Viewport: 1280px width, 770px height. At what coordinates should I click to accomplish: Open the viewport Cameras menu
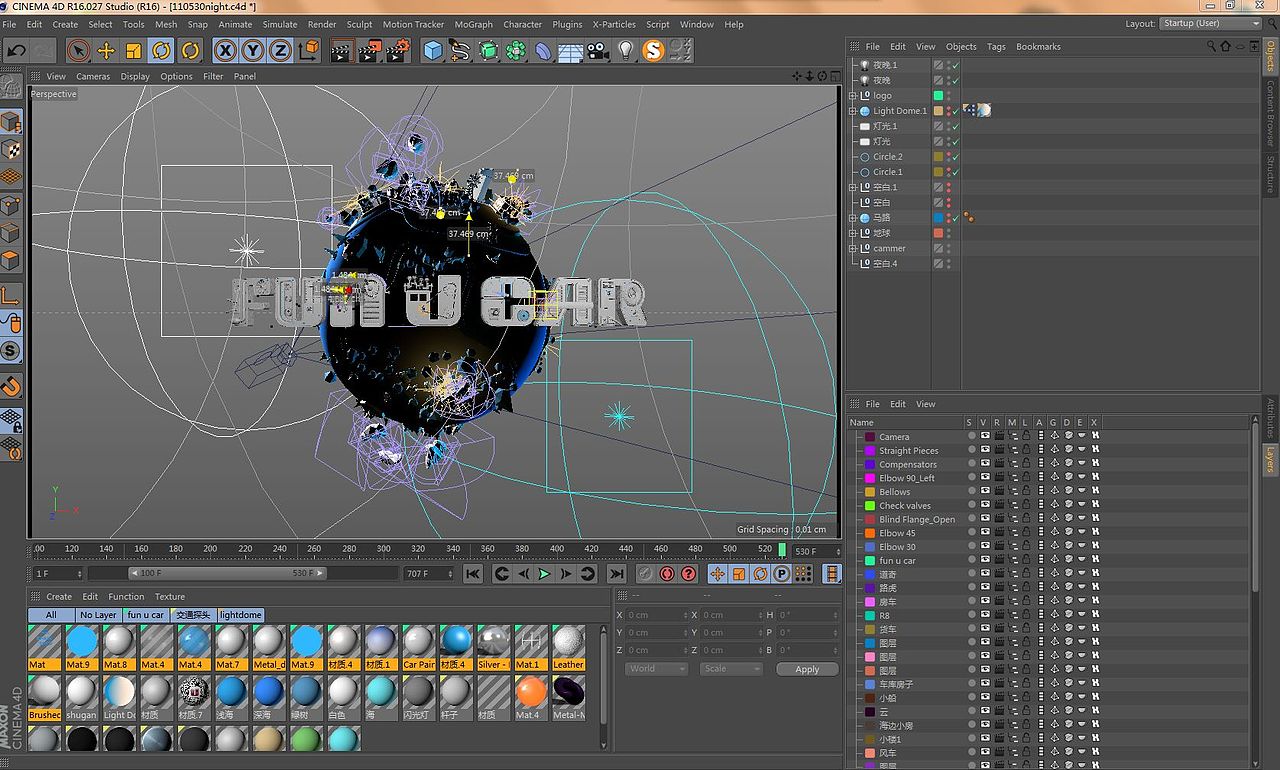click(x=93, y=76)
